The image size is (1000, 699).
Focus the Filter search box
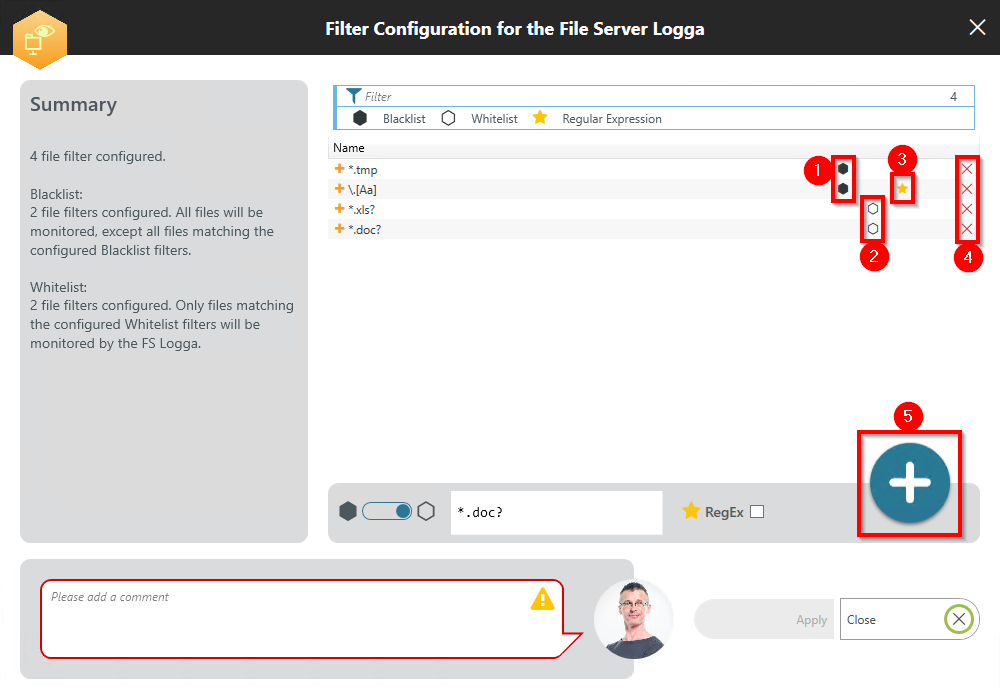[650, 97]
